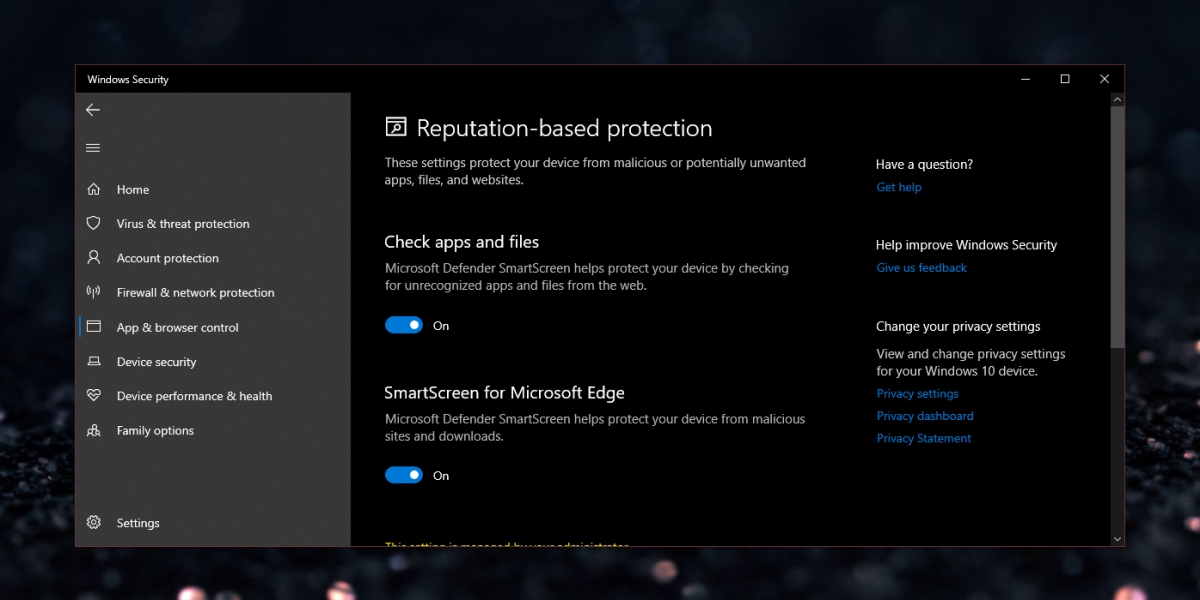
Task: Click the Settings gear icon
Action: 94,522
